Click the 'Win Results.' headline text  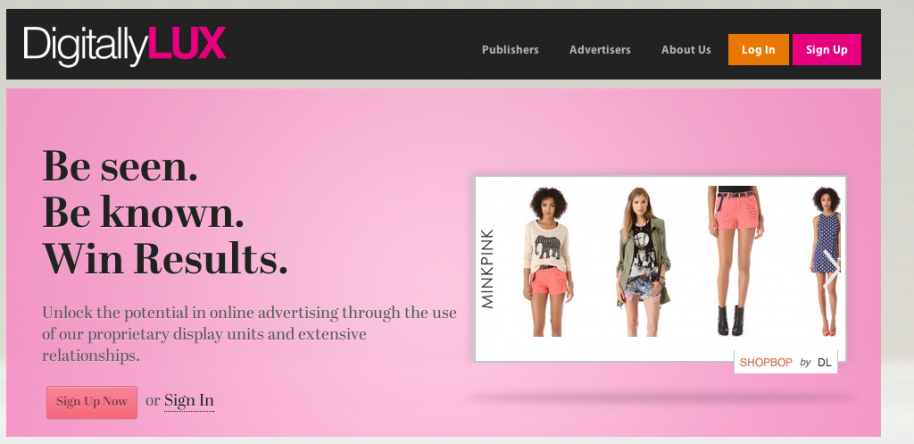pyautogui.click(x=165, y=259)
